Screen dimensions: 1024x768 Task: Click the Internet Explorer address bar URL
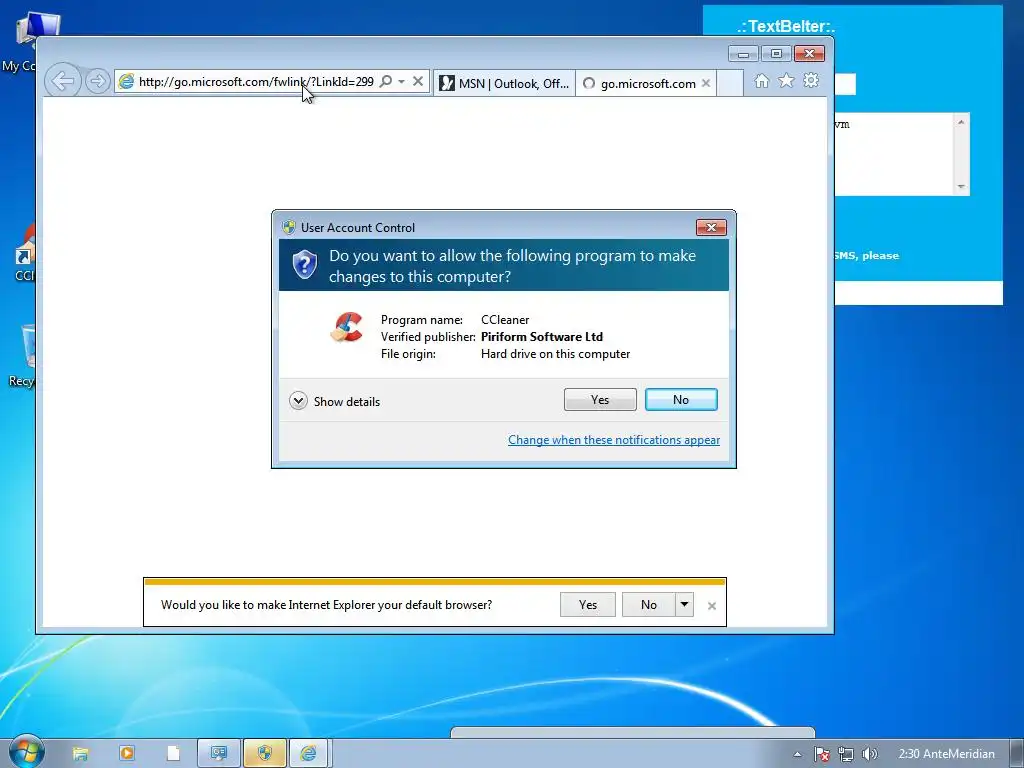256,82
